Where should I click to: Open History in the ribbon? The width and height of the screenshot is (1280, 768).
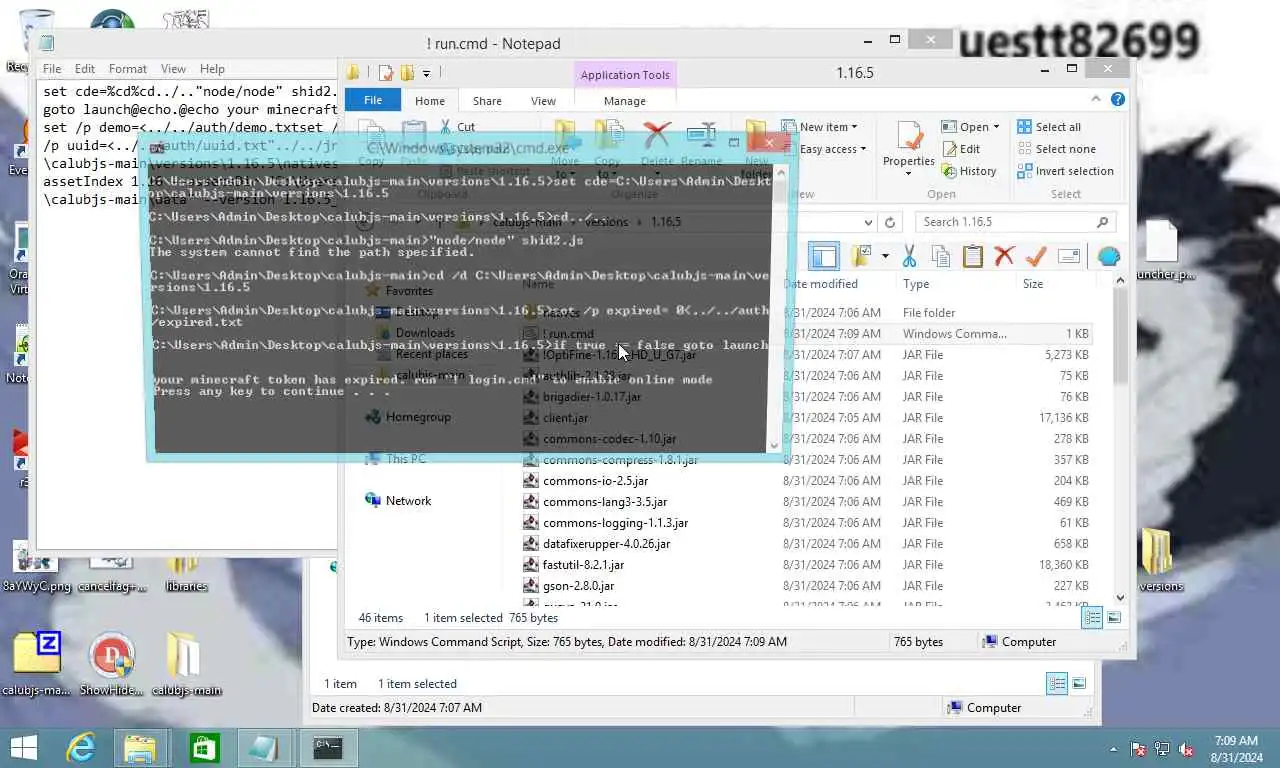(969, 171)
